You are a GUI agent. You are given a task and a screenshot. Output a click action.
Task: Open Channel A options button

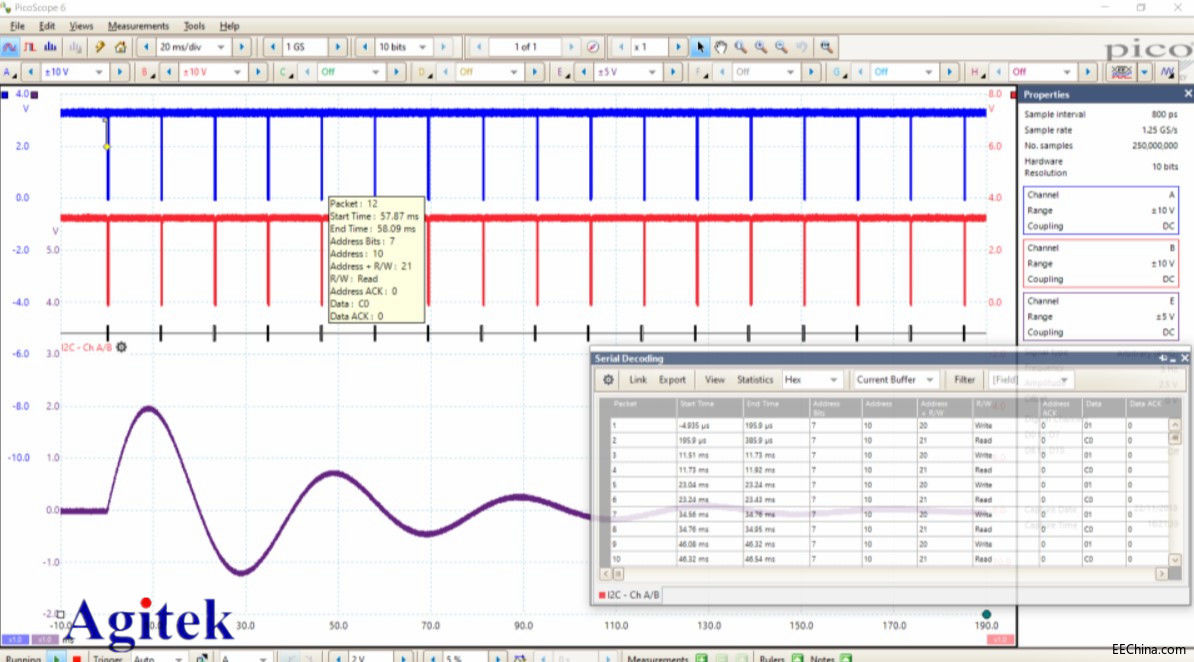click(x=10, y=72)
